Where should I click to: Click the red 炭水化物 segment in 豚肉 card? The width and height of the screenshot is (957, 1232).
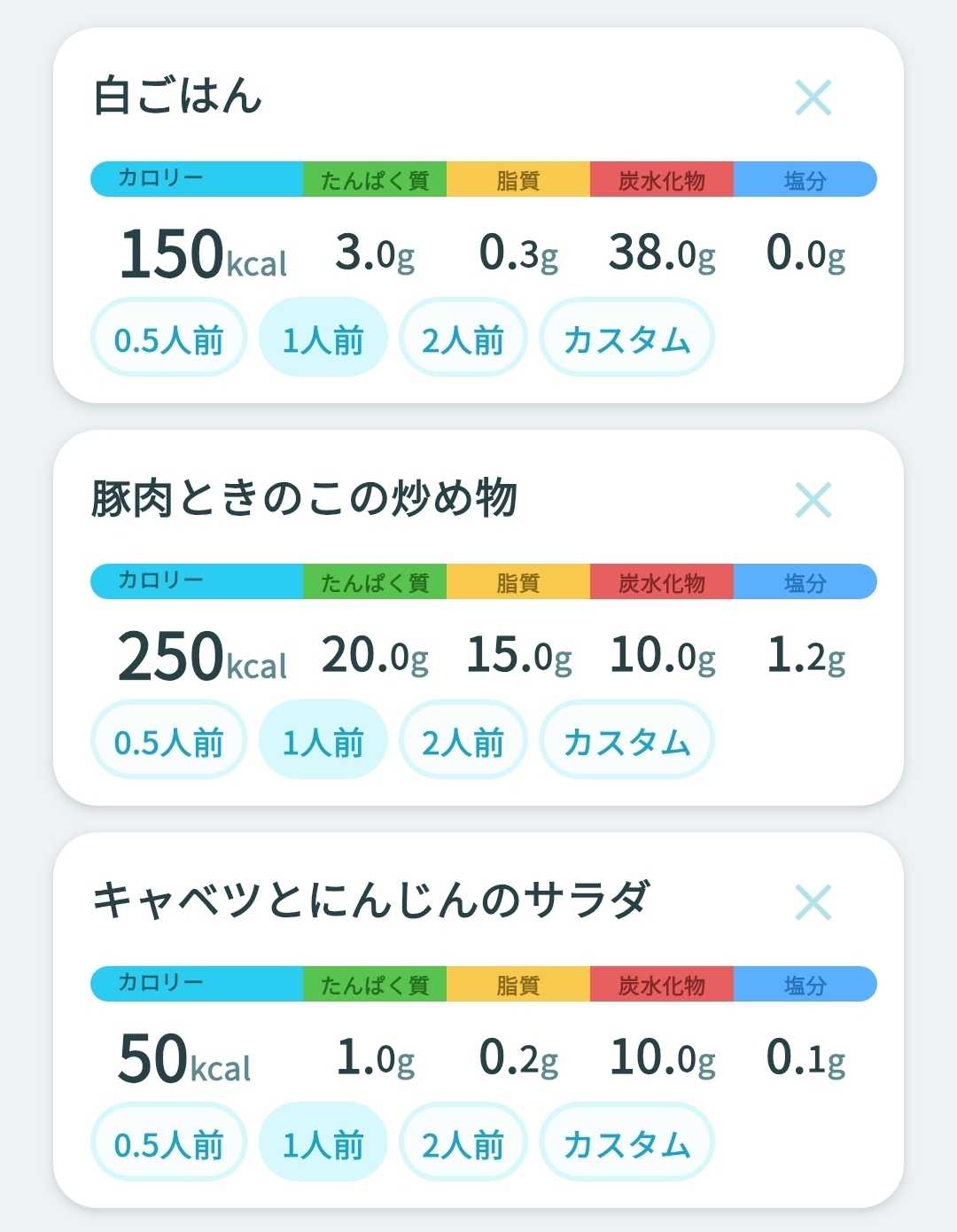[x=662, y=581]
